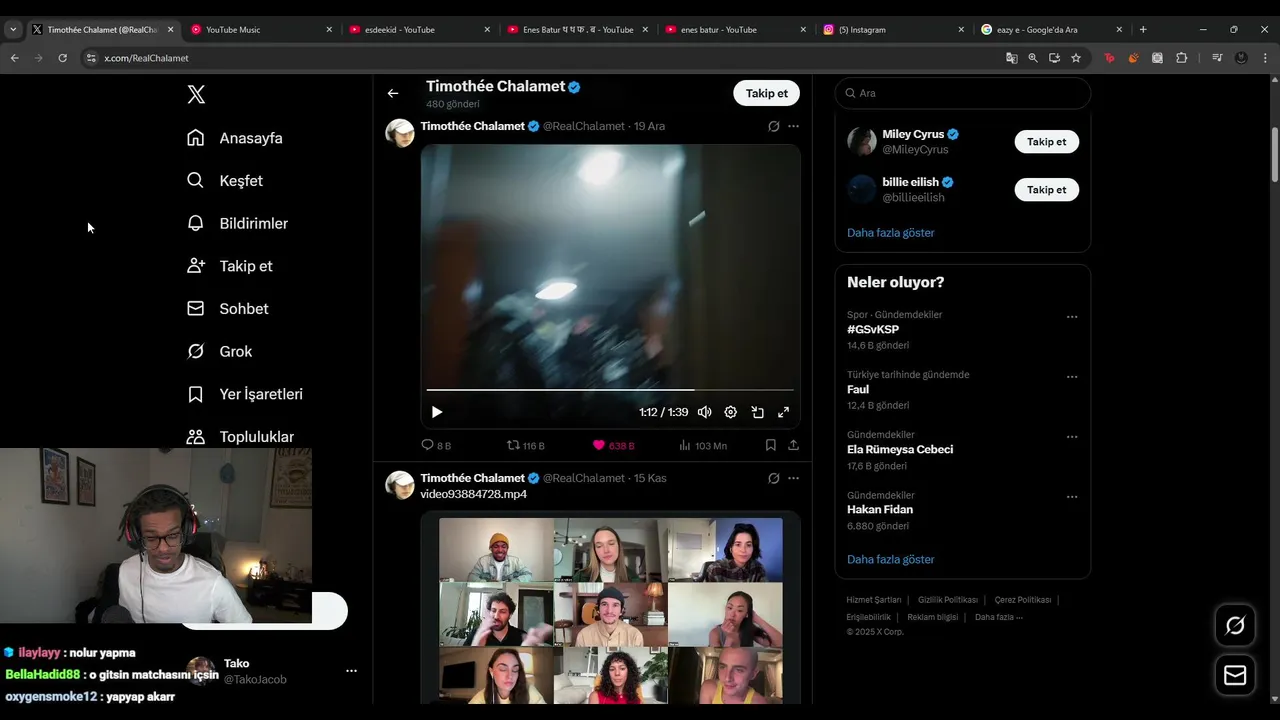Click the Ara search field

coord(962,93)
